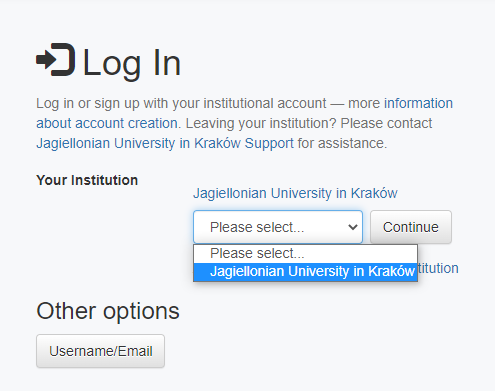
Task: Click "with your institutional account" text
Action: tap(235, 103)
